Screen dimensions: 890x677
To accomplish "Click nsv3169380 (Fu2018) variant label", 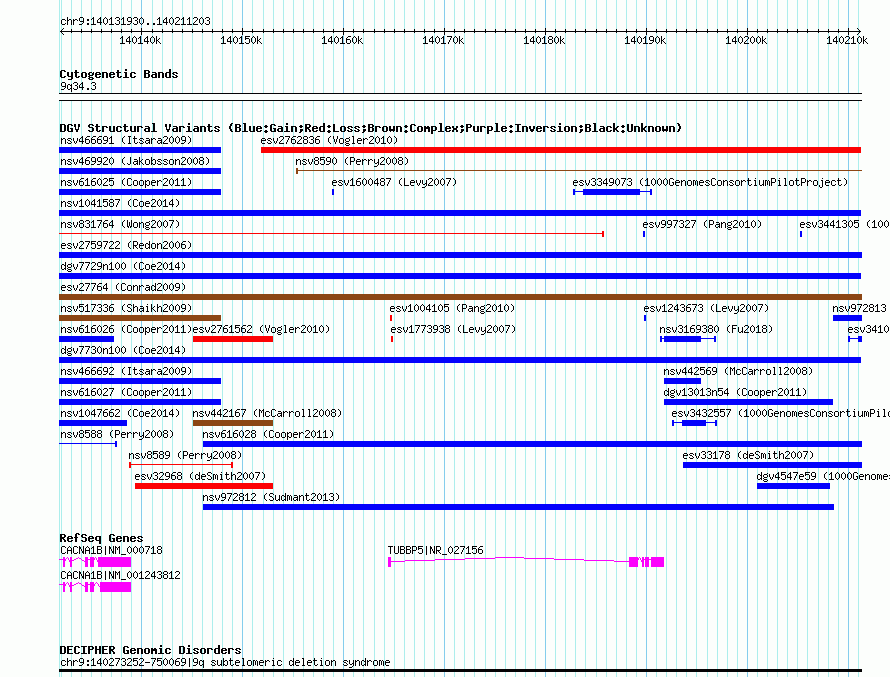I will (716, 329).
